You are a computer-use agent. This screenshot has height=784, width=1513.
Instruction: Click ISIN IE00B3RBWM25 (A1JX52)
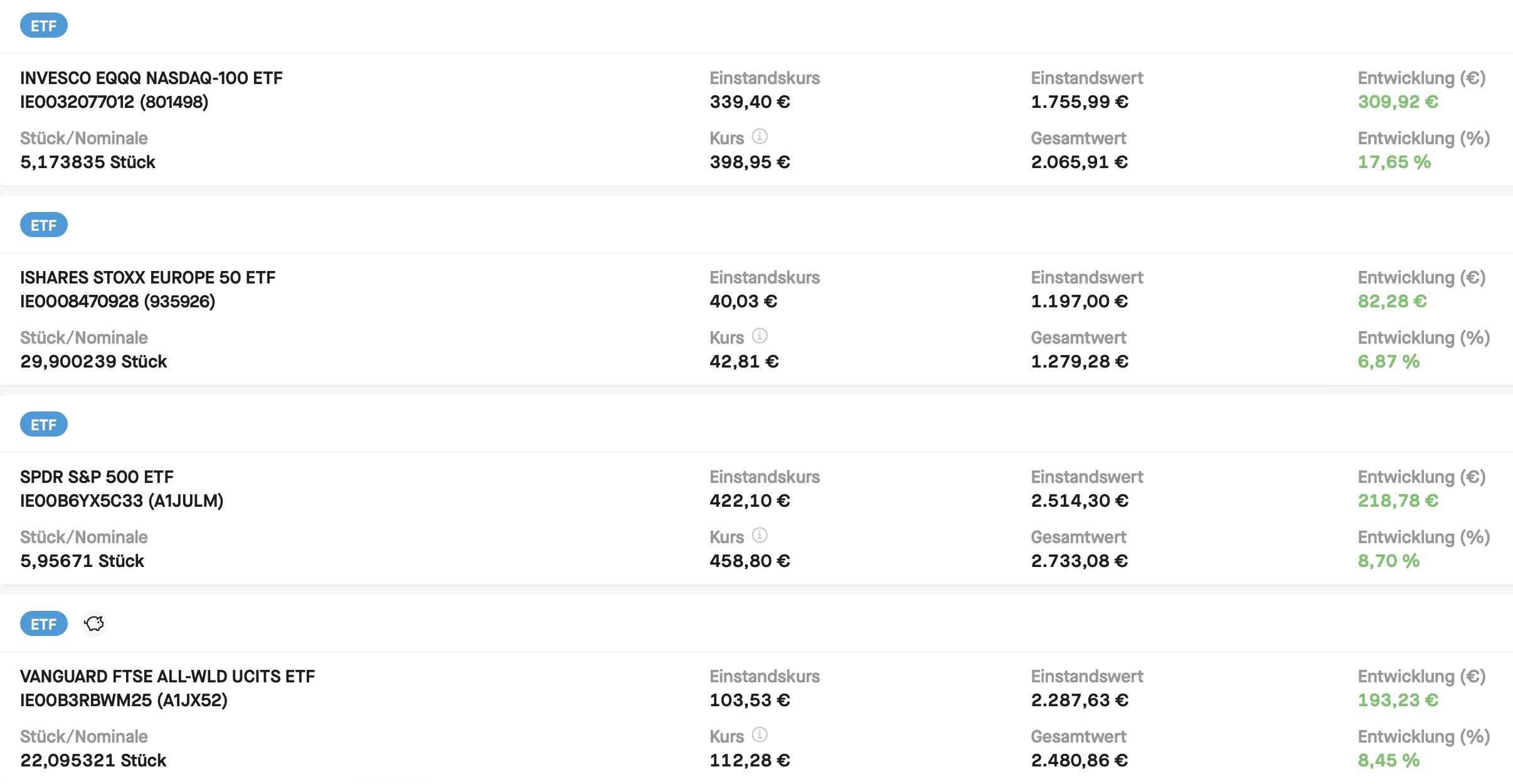124,701
